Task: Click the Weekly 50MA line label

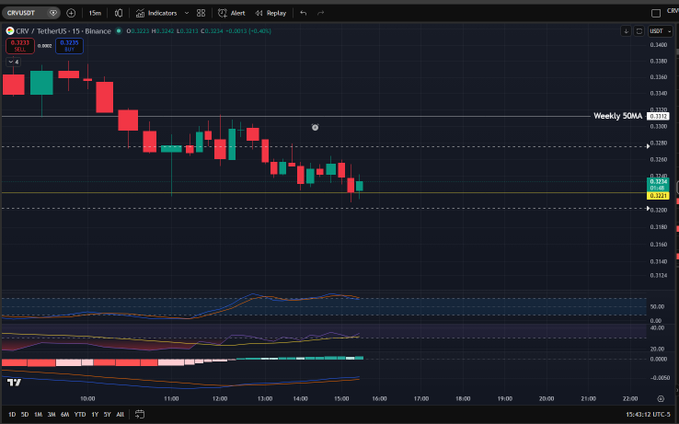Action: point(618,116)
